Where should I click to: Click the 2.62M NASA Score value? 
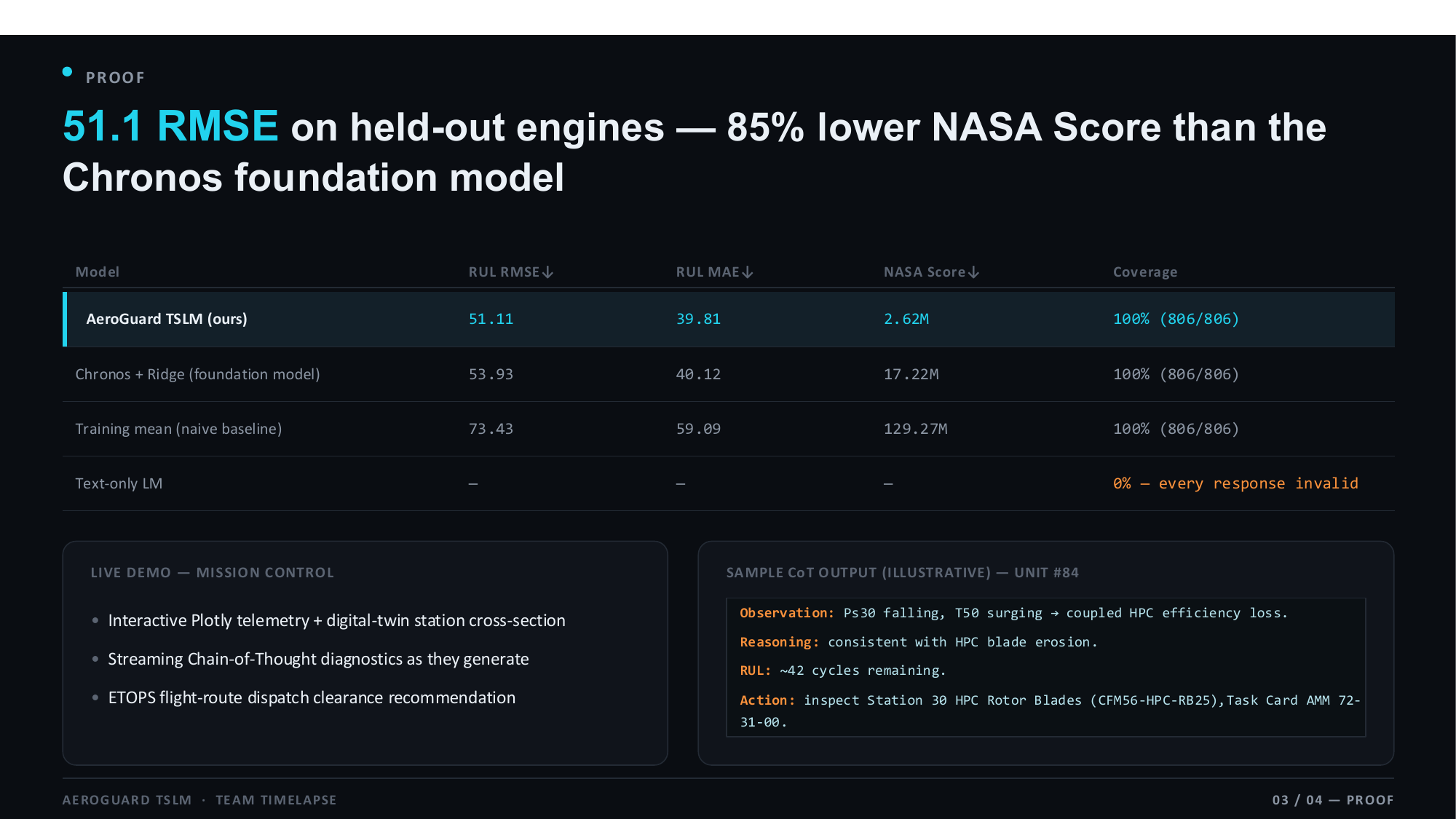coord(906,319)
